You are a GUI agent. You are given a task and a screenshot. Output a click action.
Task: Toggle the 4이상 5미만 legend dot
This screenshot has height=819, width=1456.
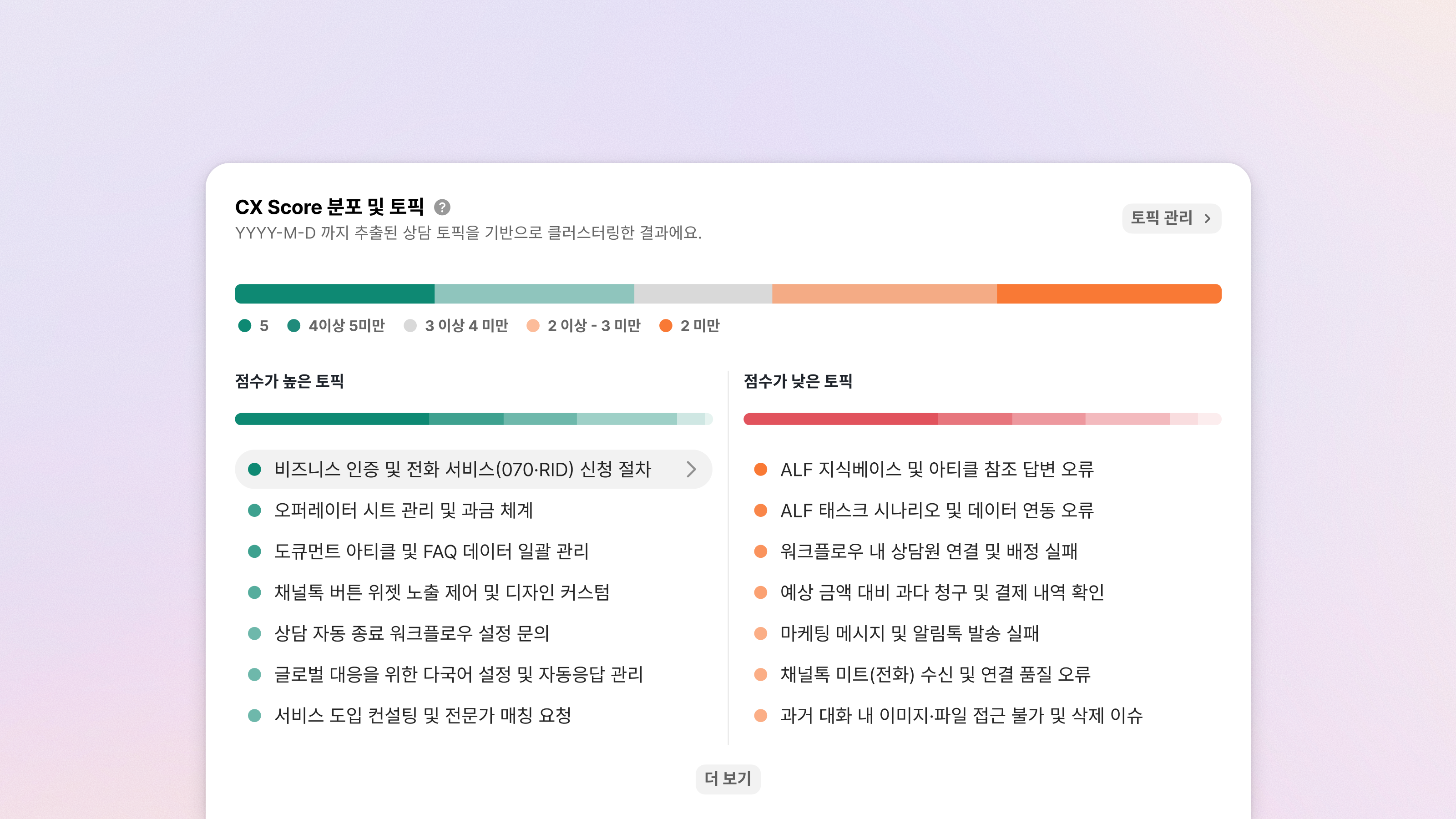(x=294, y=326)
